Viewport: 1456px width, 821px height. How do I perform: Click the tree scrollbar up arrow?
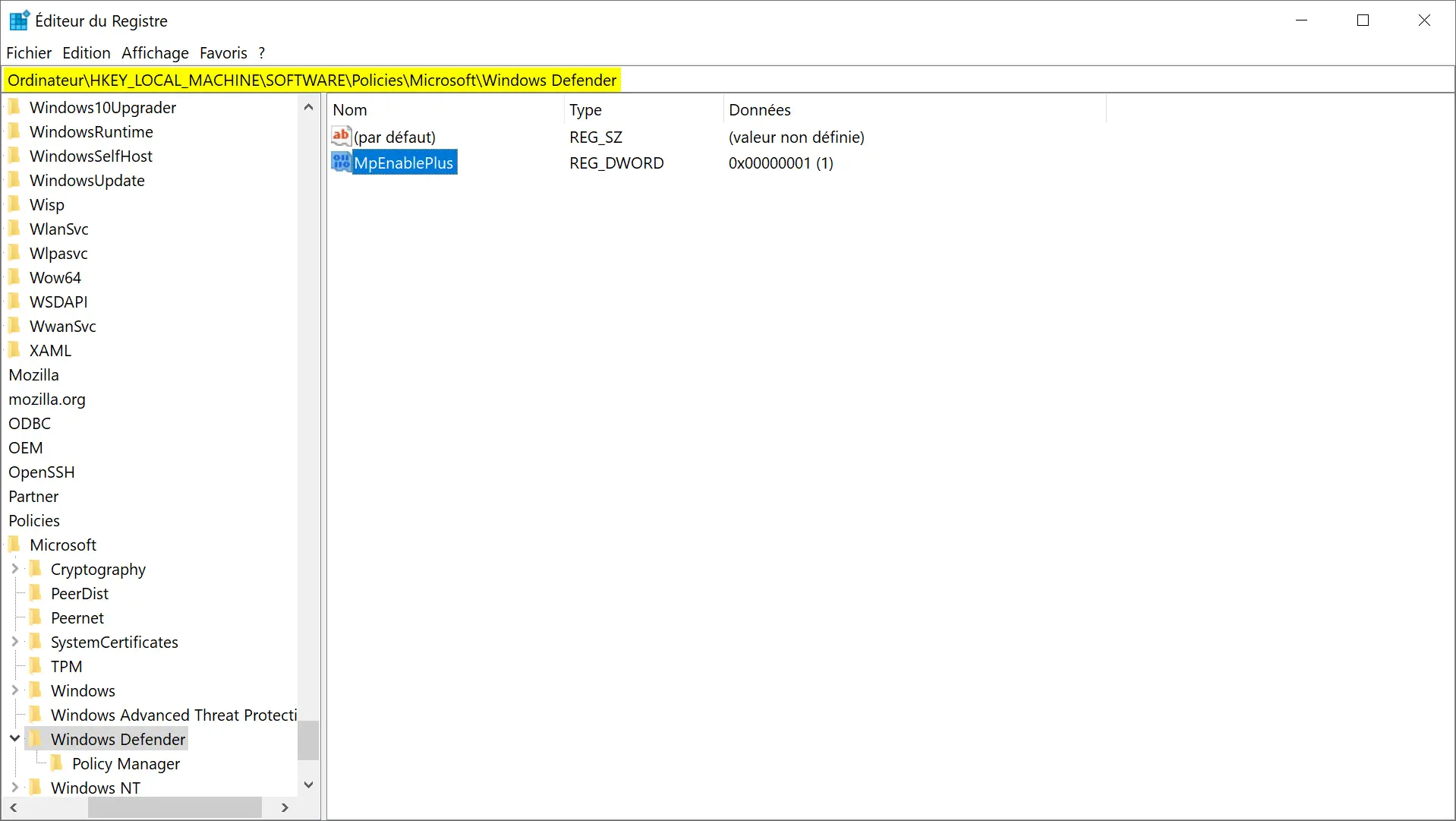coord(308,107)
